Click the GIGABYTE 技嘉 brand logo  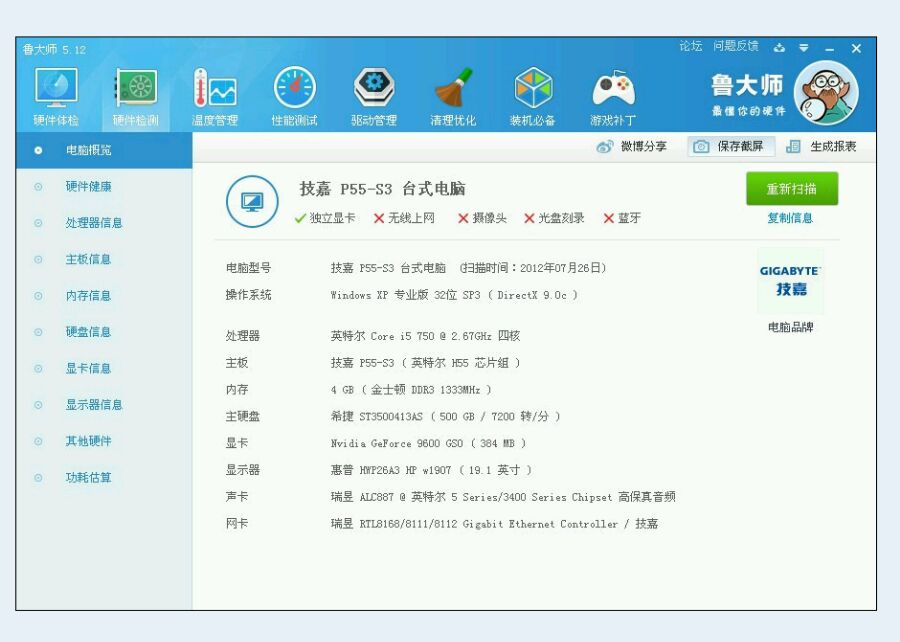[x=791, y=281]
